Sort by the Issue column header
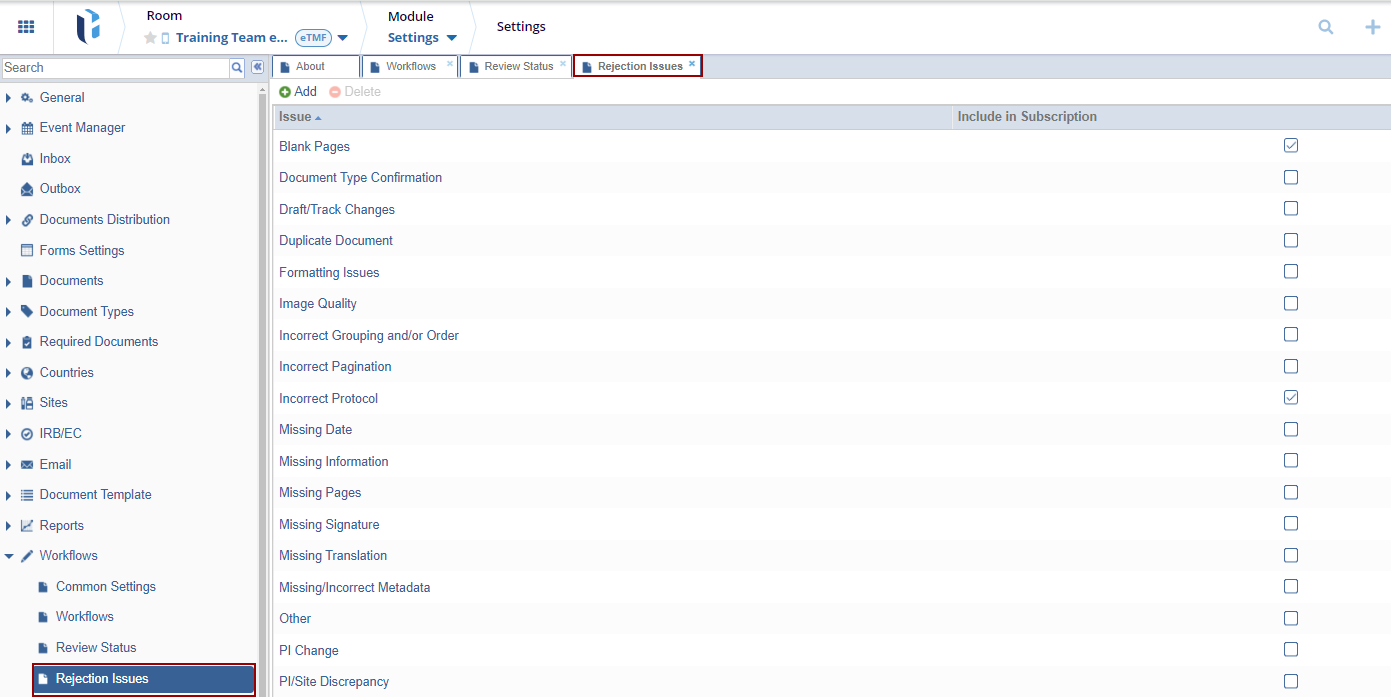The width and height of the screenshot is (1391, 697). point(295,117)
